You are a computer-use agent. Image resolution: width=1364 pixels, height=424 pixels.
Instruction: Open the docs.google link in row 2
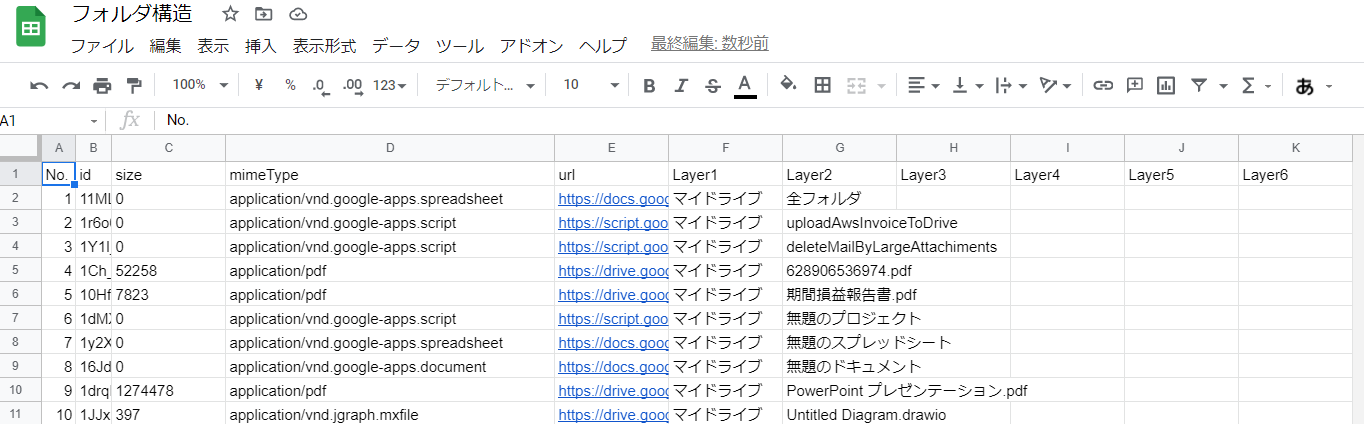[613, 198]
